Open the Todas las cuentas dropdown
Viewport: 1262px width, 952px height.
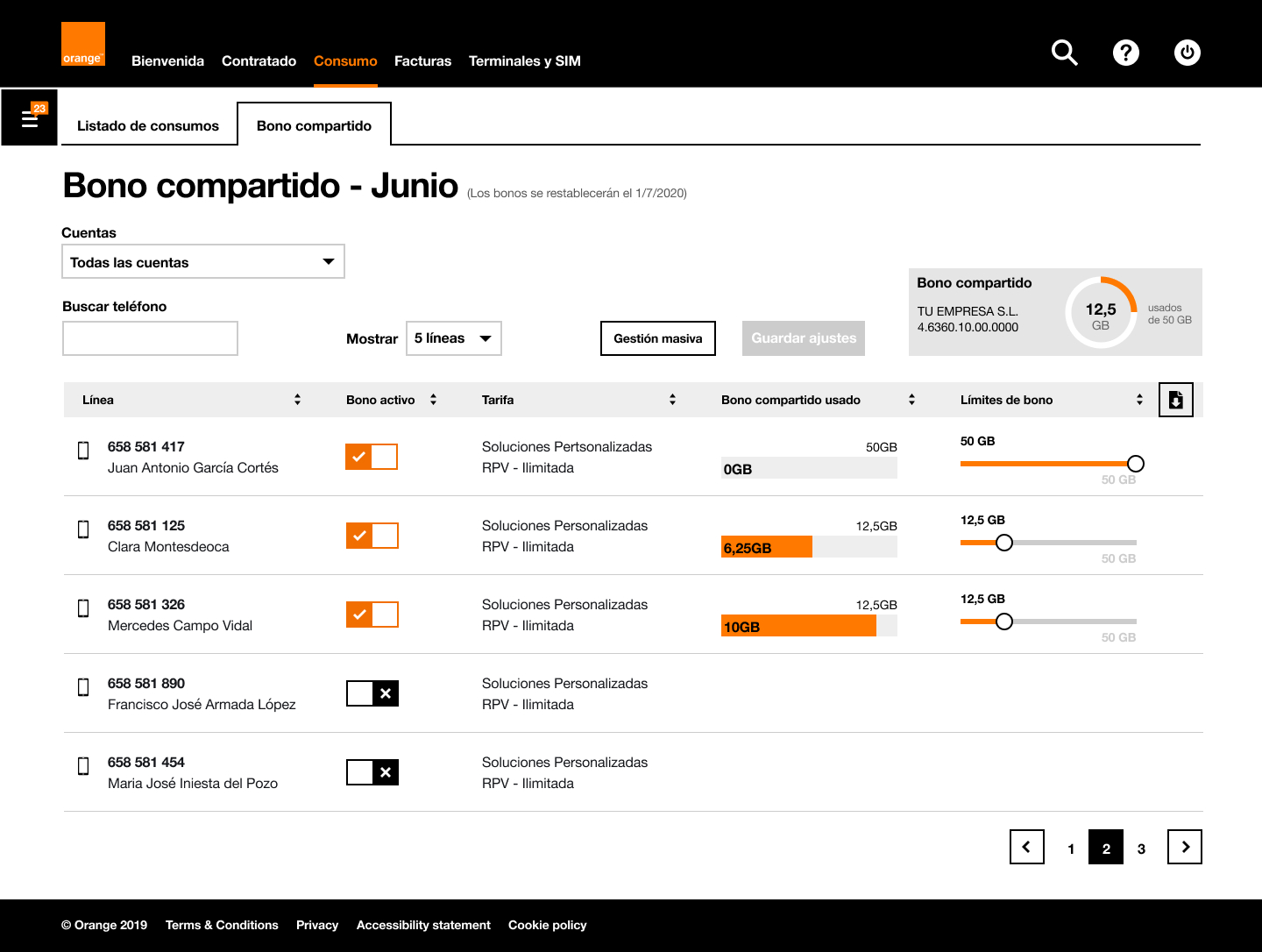coord(202,261)
